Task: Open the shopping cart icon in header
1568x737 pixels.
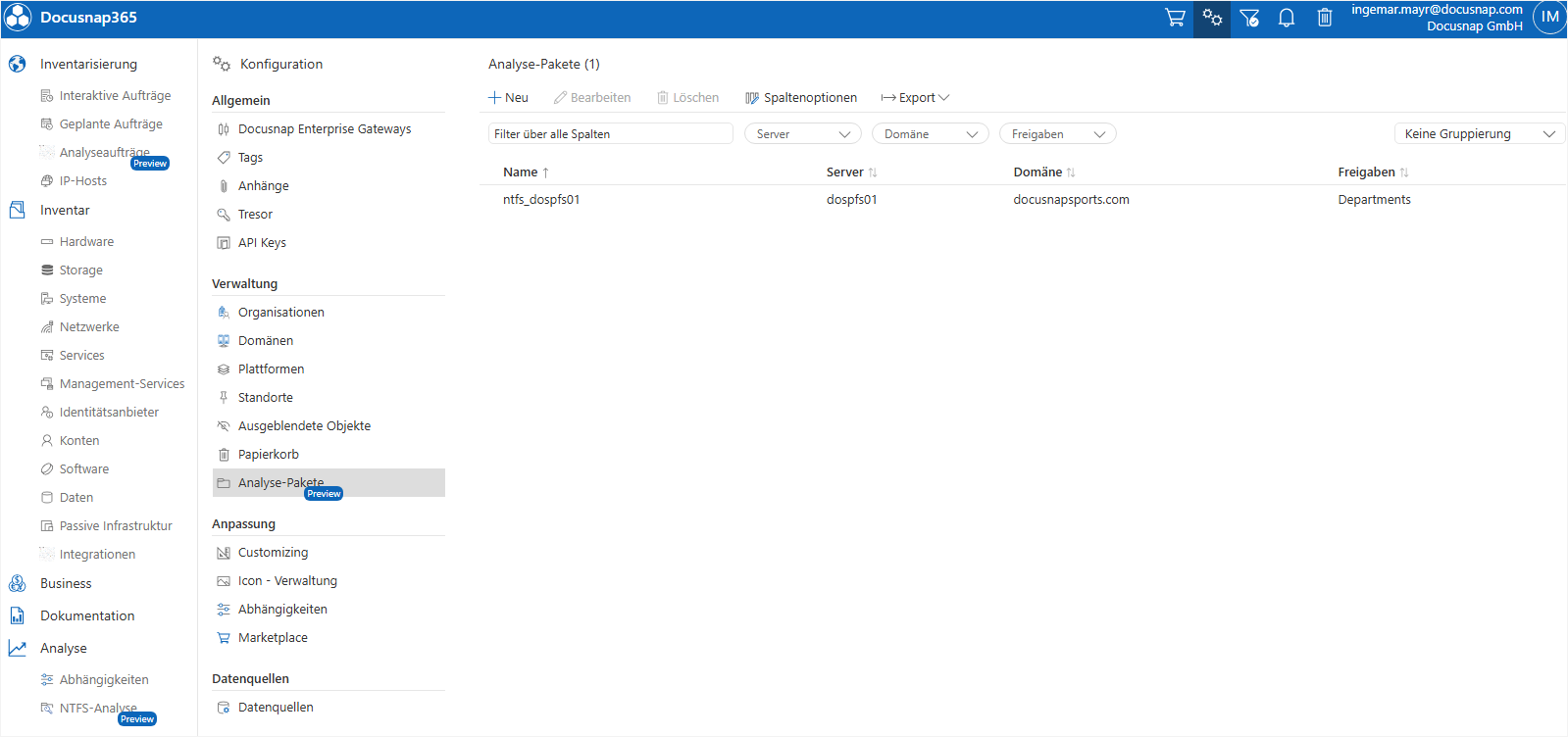Action: tap(1175, 18)
